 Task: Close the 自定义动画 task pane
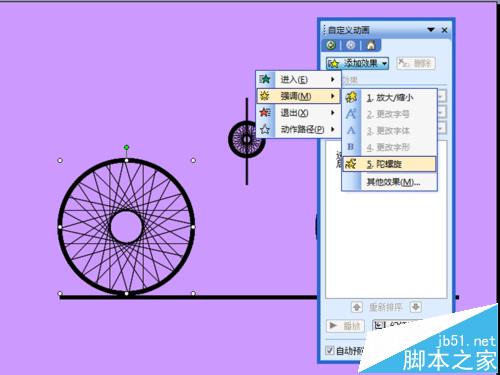click(x=444, y=30)
